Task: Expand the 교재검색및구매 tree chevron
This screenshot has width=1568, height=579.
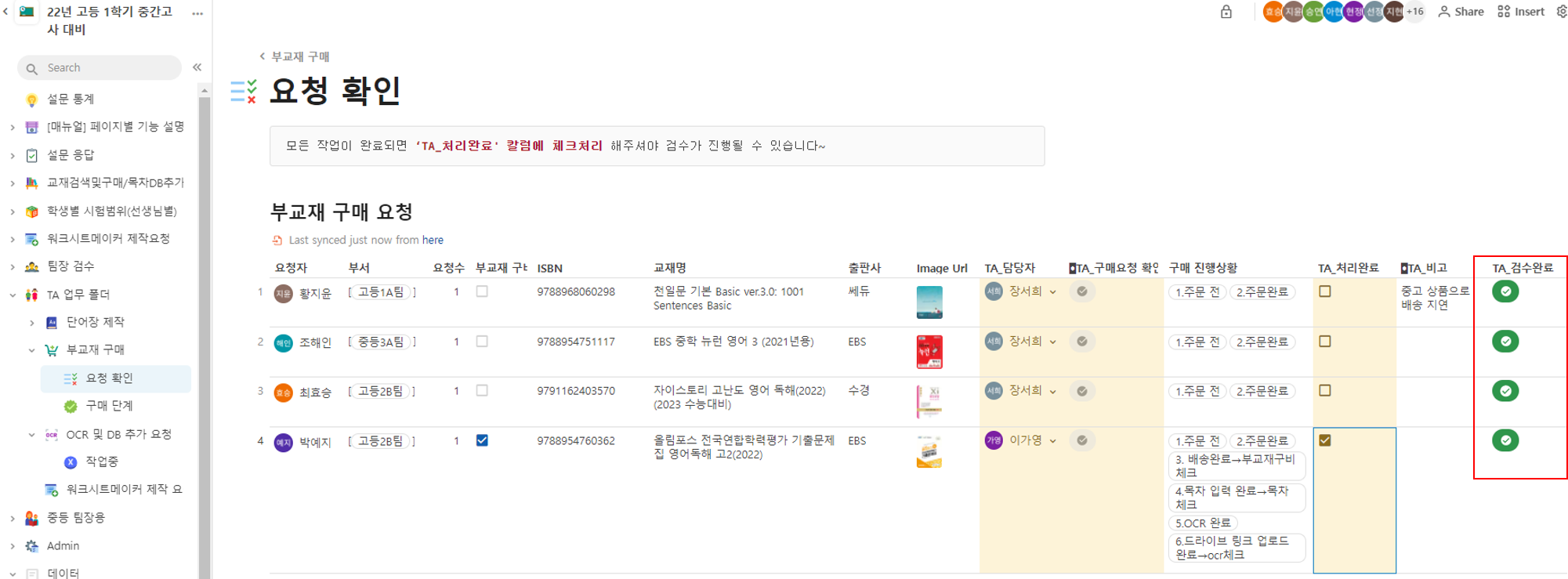Action: [x=13, y=183]
